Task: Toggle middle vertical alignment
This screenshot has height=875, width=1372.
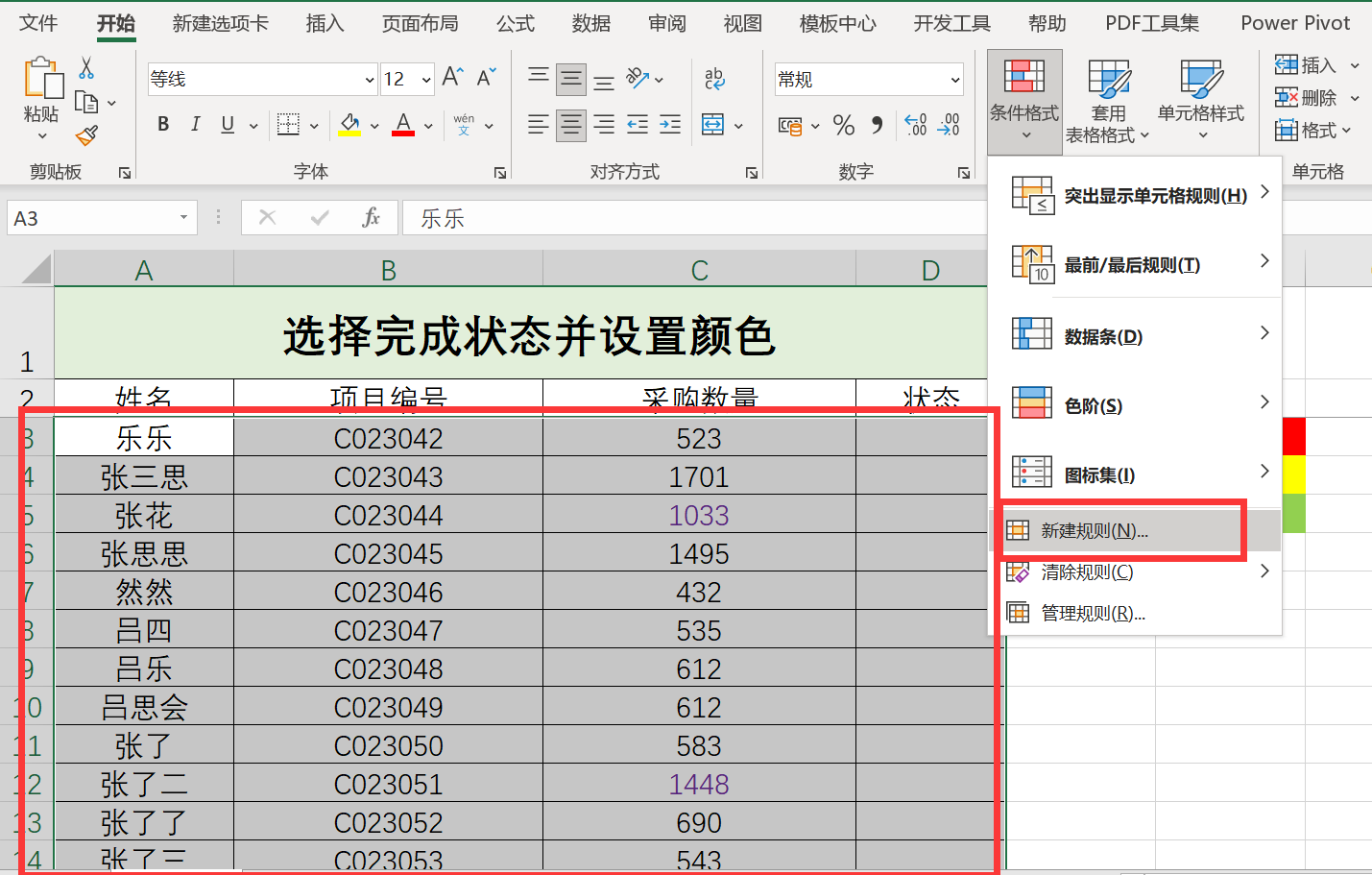Action: (571, 78)
